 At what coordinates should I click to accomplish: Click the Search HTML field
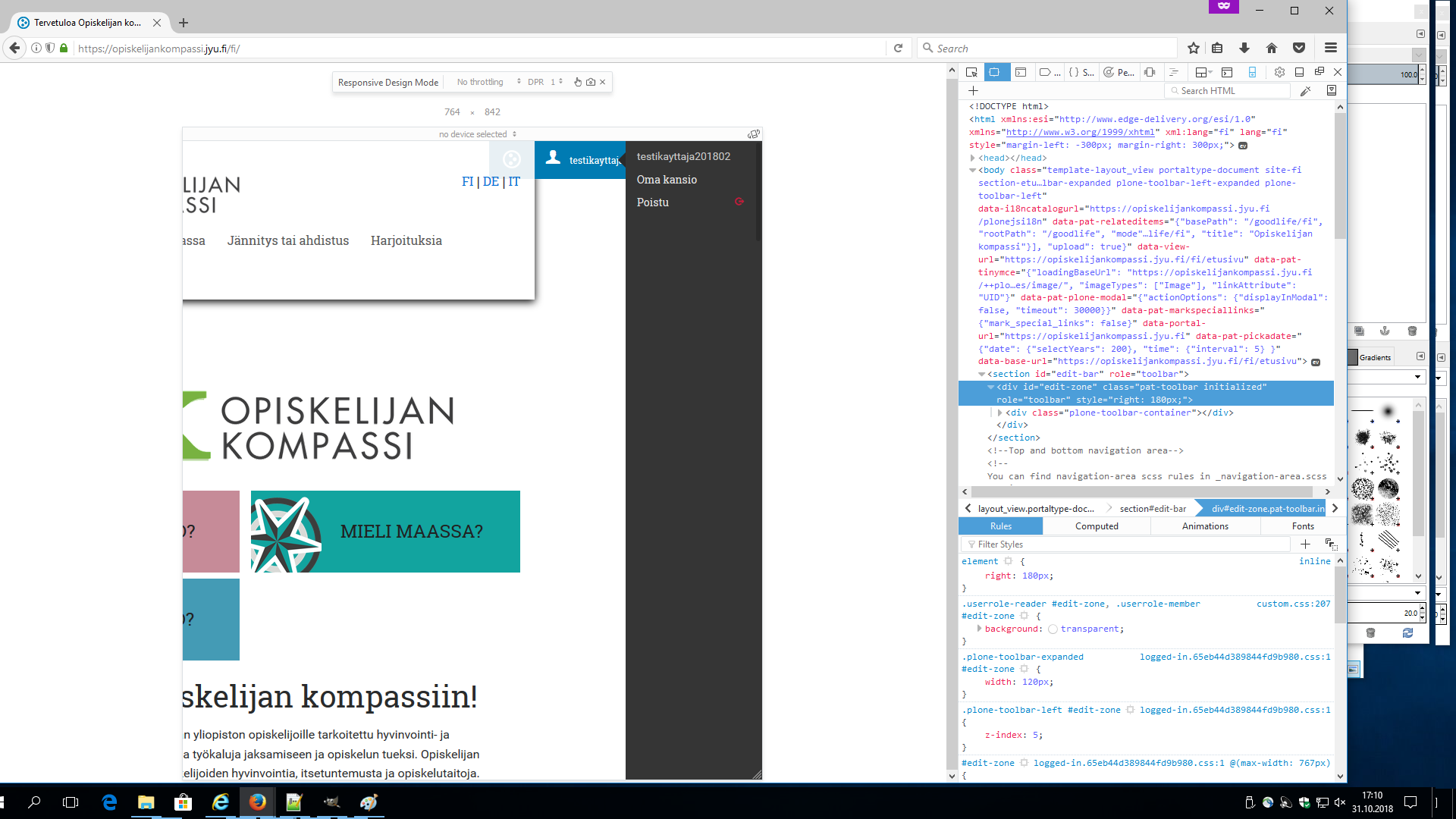point(1226,90)
